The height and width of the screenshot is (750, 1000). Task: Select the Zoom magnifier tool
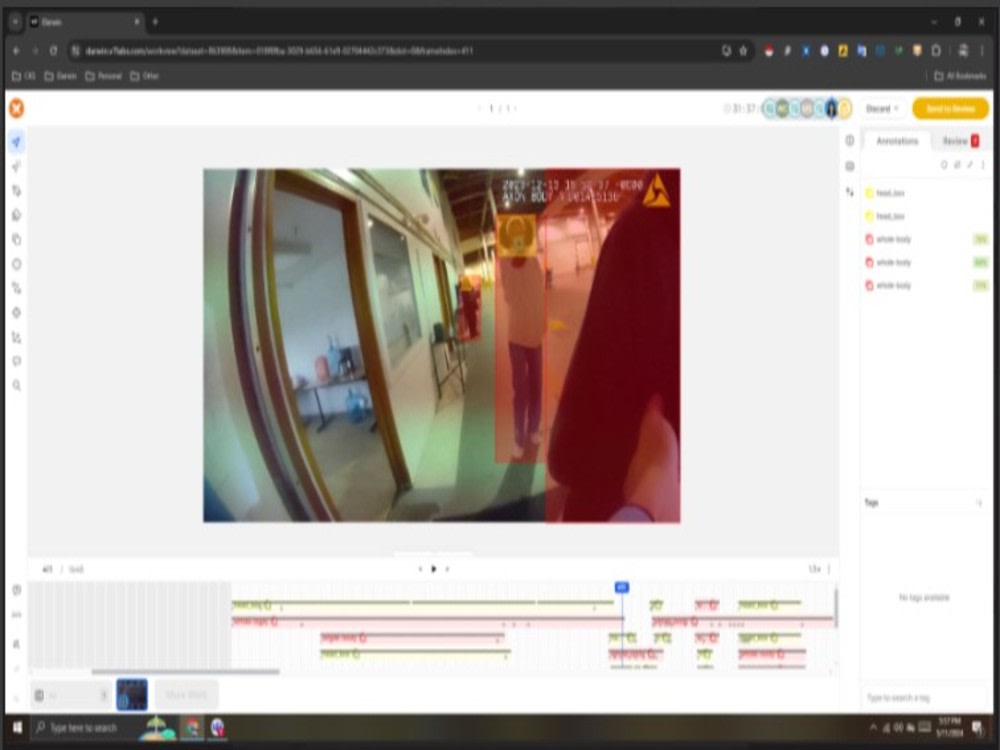[17, 385]
